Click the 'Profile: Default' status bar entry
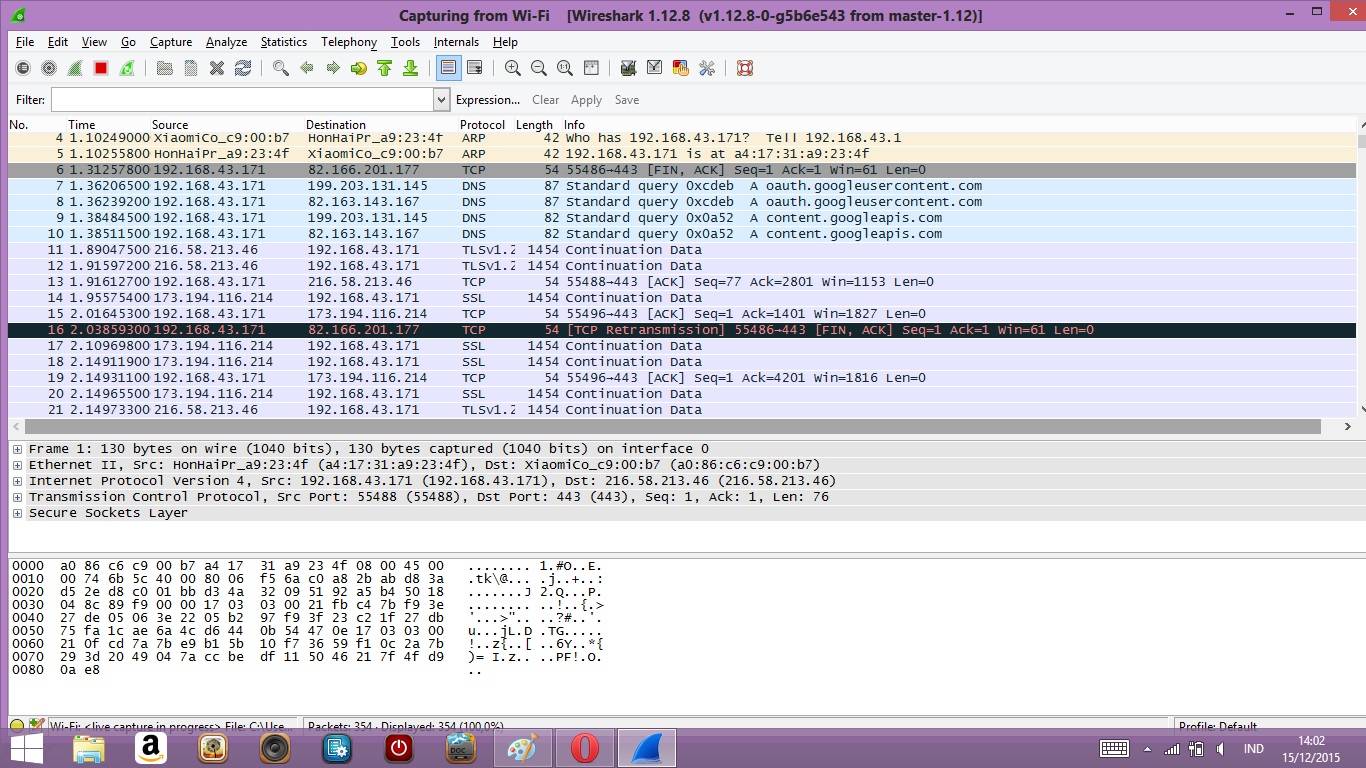Viewport: 1366px width, 768px height. 1218,726
